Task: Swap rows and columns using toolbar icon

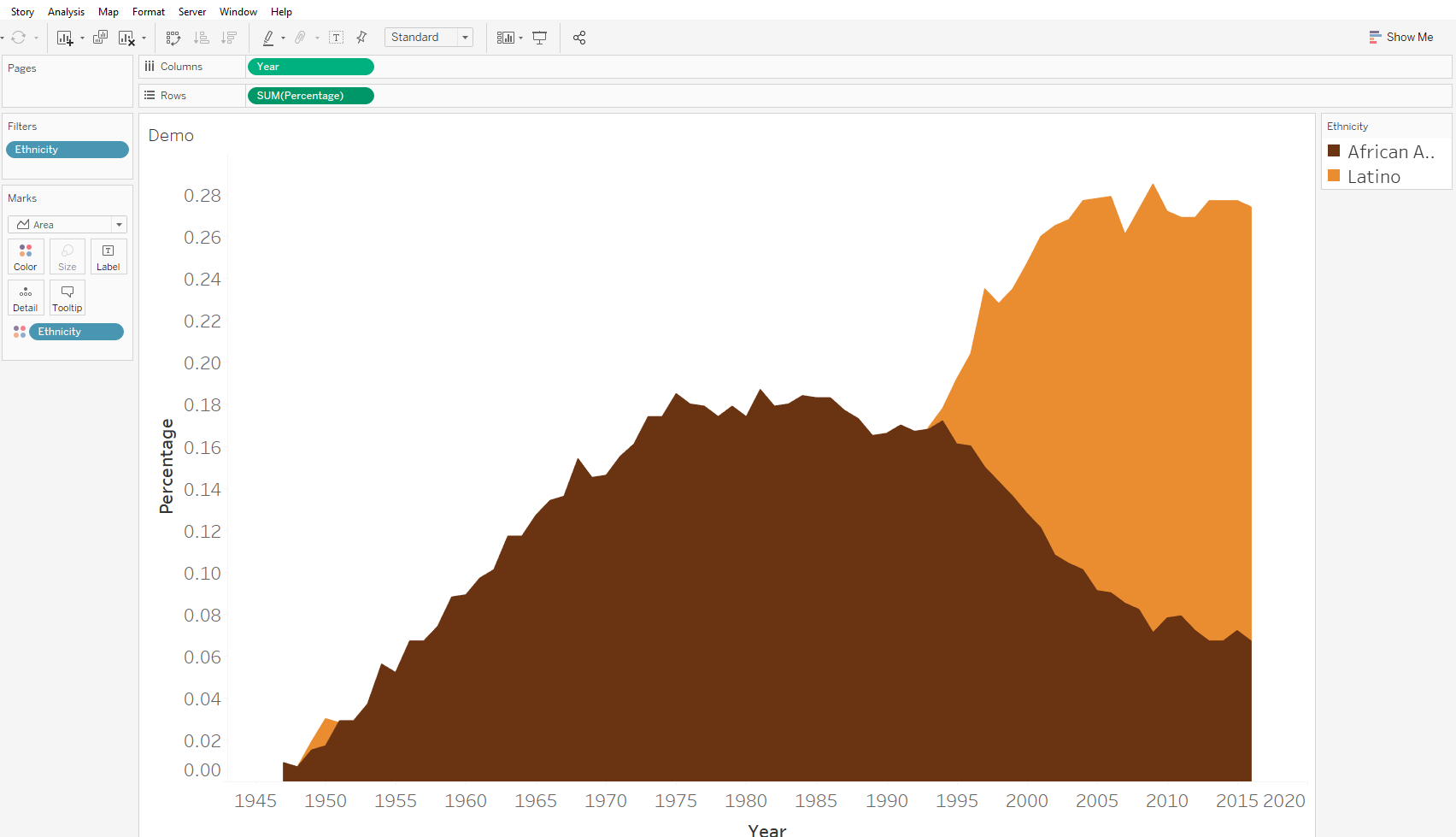Action: (173, 38)
